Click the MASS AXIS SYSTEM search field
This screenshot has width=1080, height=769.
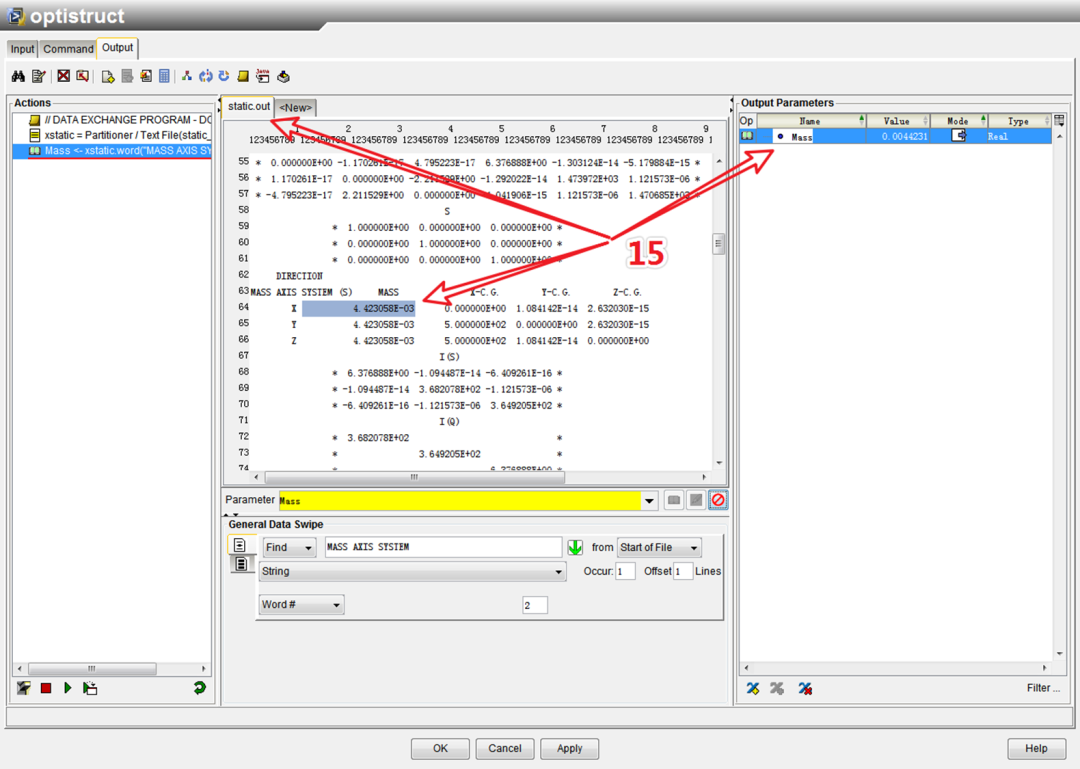(x=443, y=547)
